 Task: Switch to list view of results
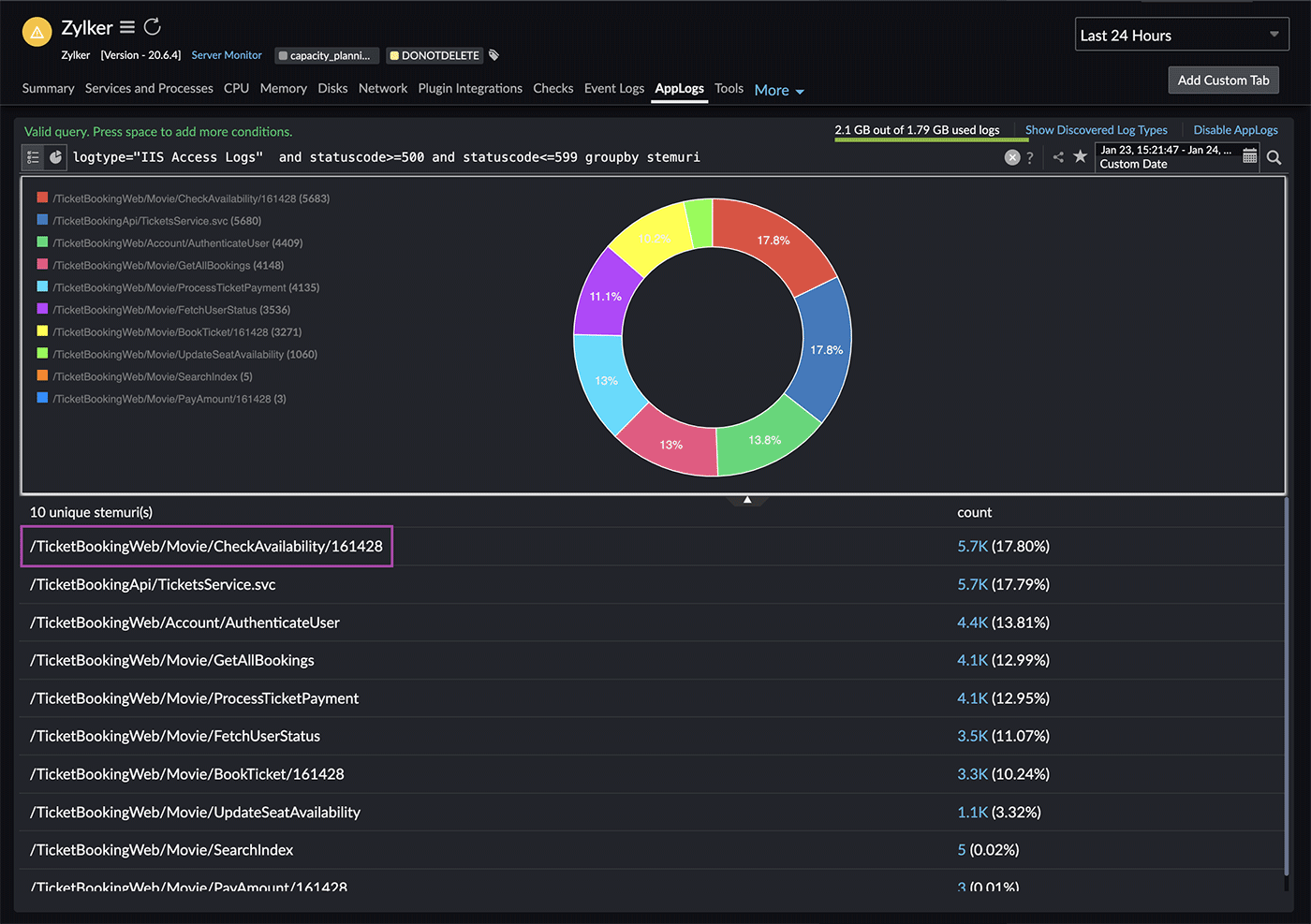[x=33, y=157]
